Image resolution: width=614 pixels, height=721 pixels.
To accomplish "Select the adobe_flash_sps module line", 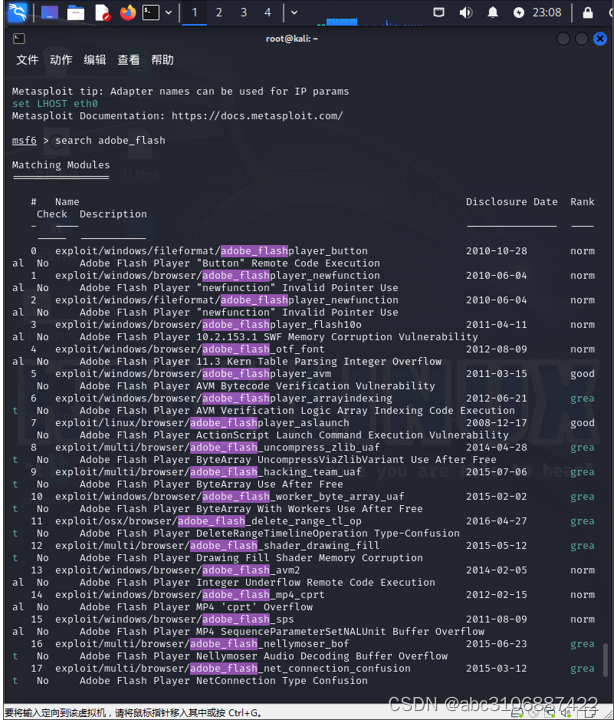I will pyautogui.click(x=174, y=619).
